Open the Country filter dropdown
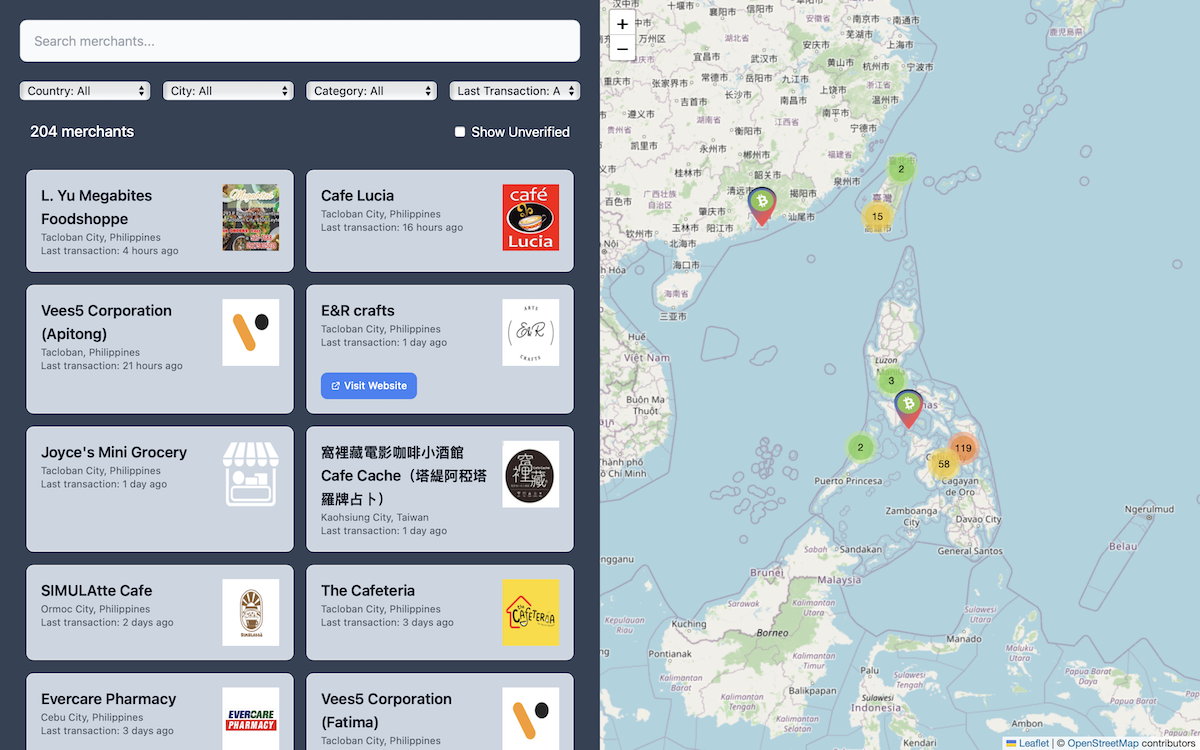The width and height of the screenshot is (1200, 750). coord(84,90)
